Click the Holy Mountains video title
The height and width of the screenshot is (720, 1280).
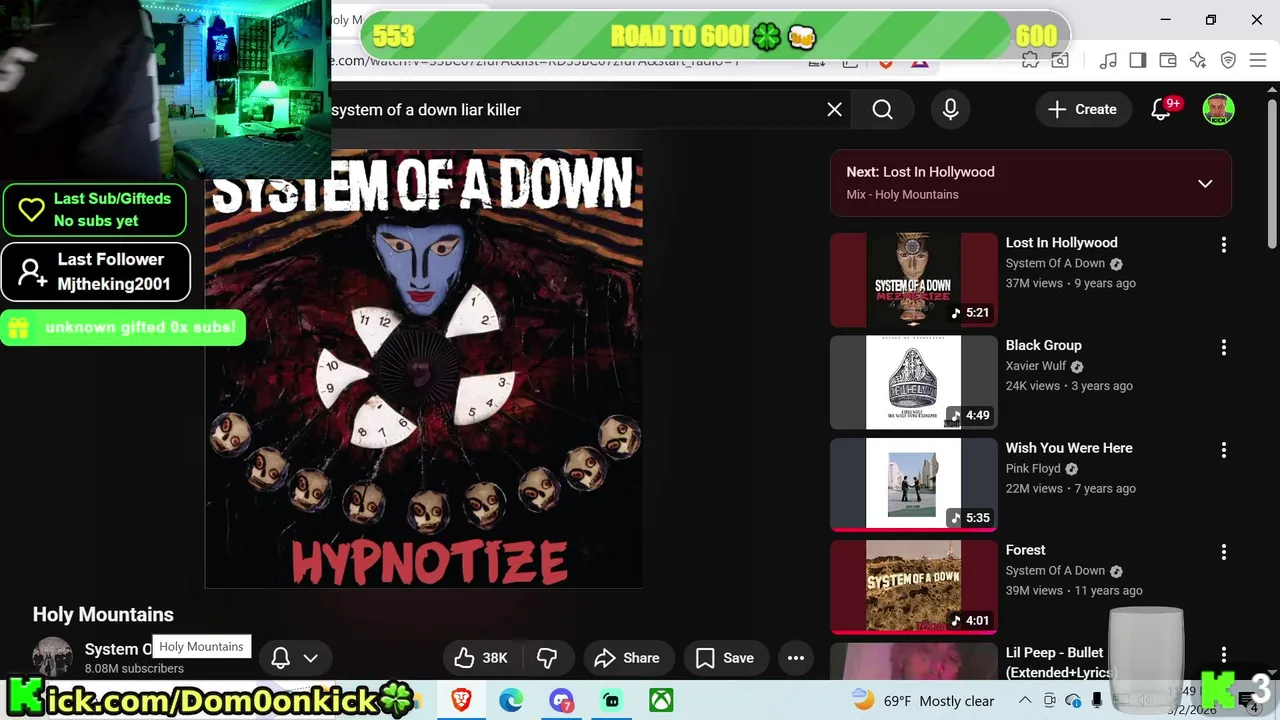click(x=103, y=615)
